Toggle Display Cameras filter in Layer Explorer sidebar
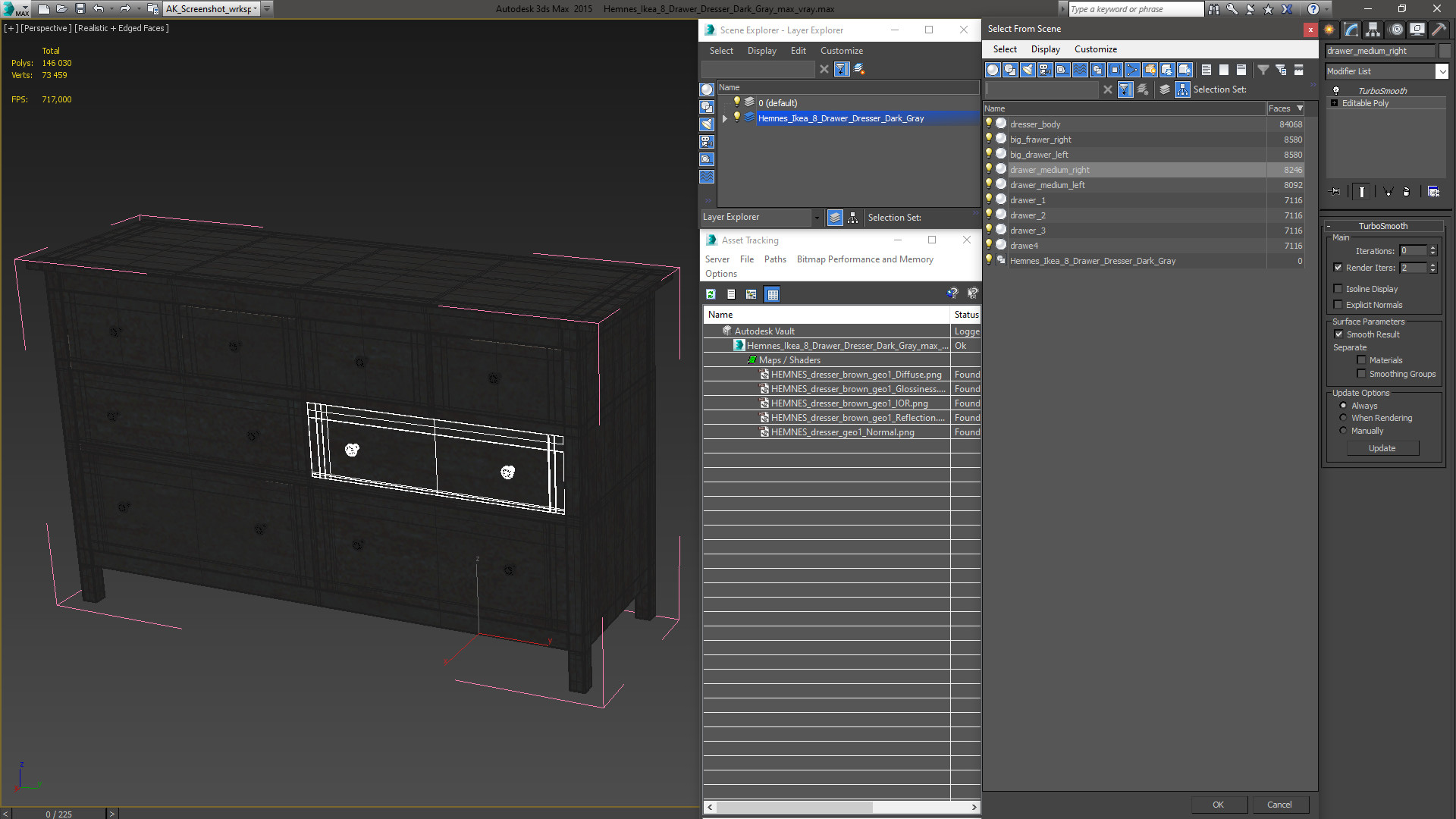This screenshot has height=819, width=1456. click(x=707, y=142)
